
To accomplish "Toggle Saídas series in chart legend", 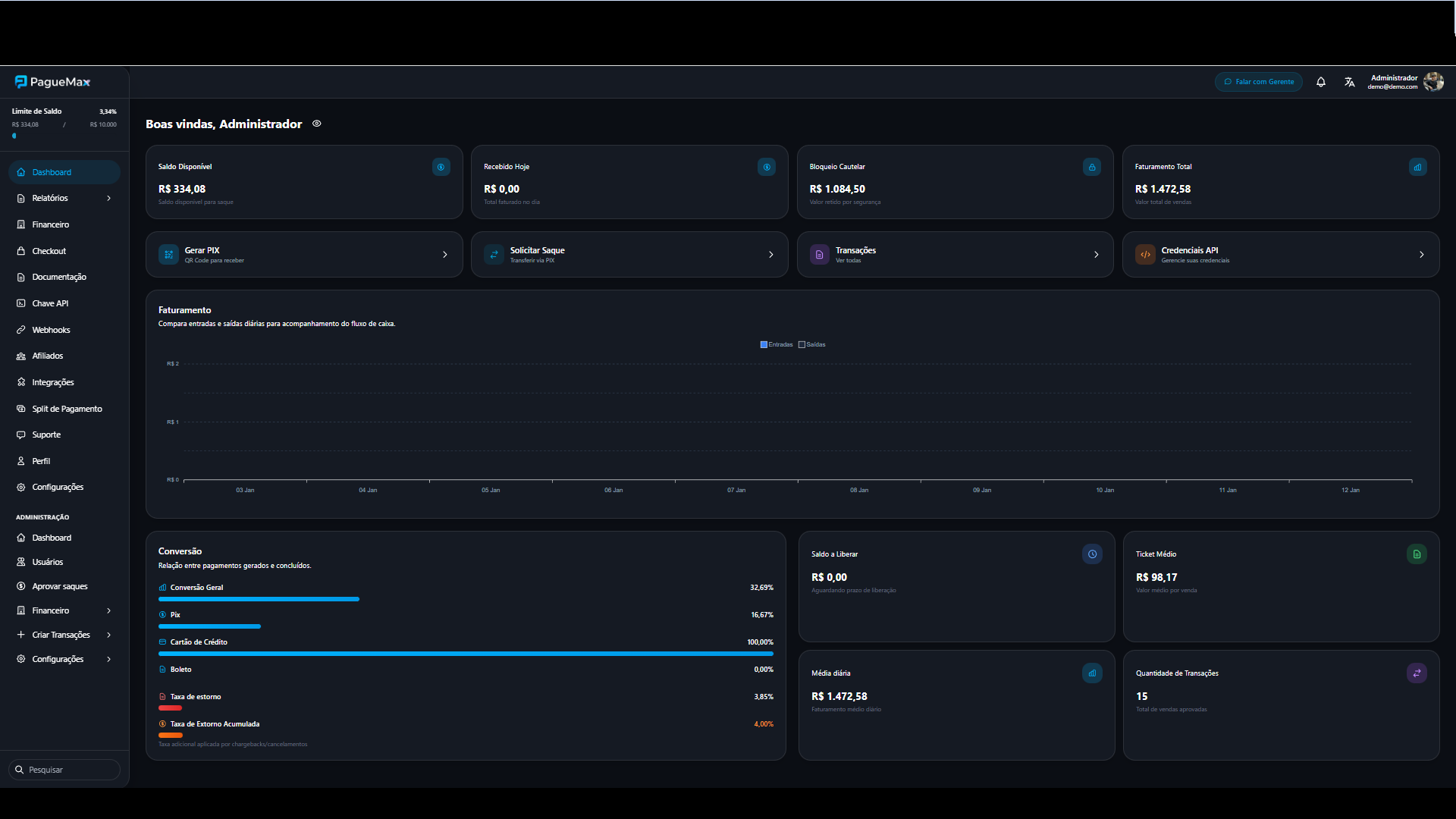I will pos(811,344).
